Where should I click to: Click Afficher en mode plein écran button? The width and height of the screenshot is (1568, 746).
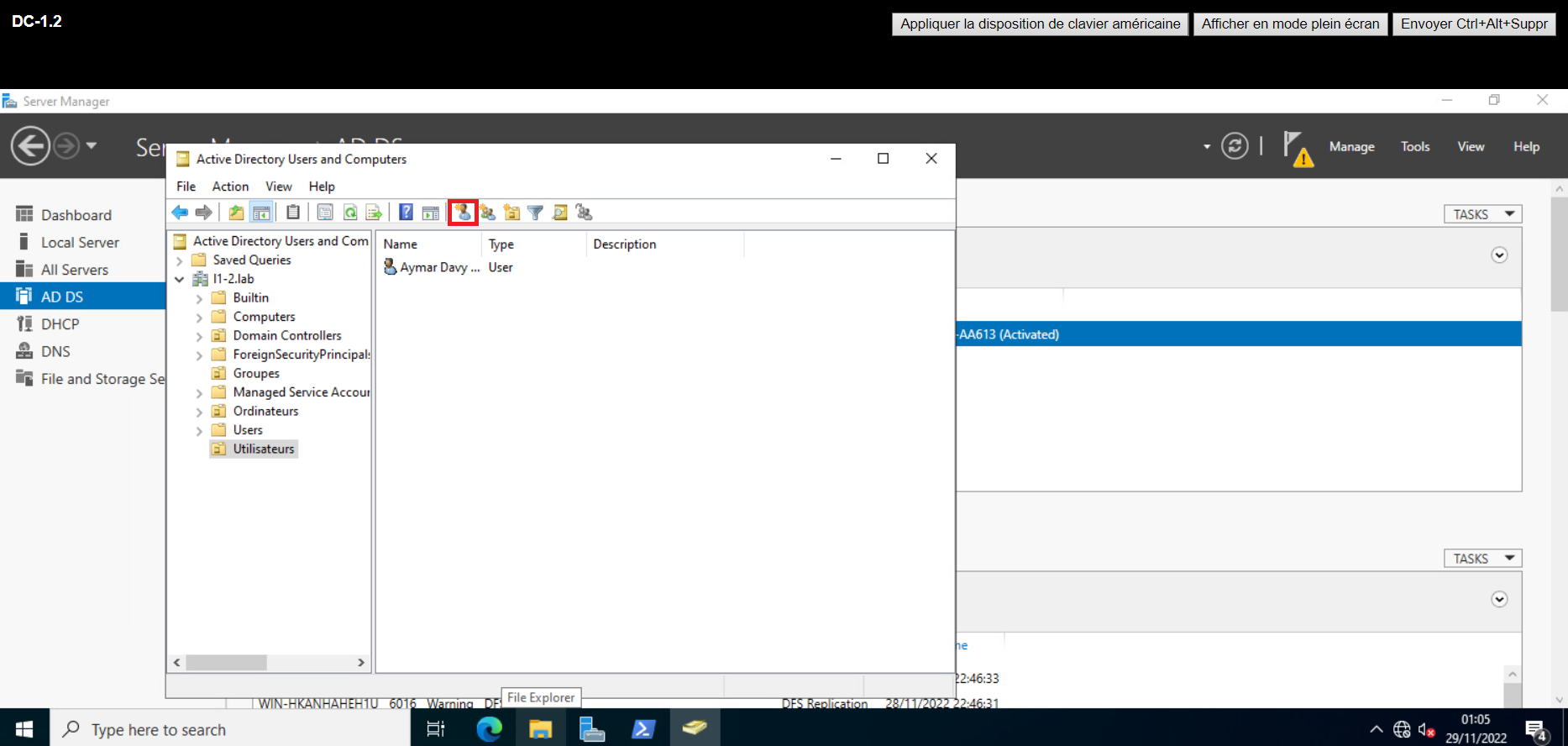point(1290,24)
